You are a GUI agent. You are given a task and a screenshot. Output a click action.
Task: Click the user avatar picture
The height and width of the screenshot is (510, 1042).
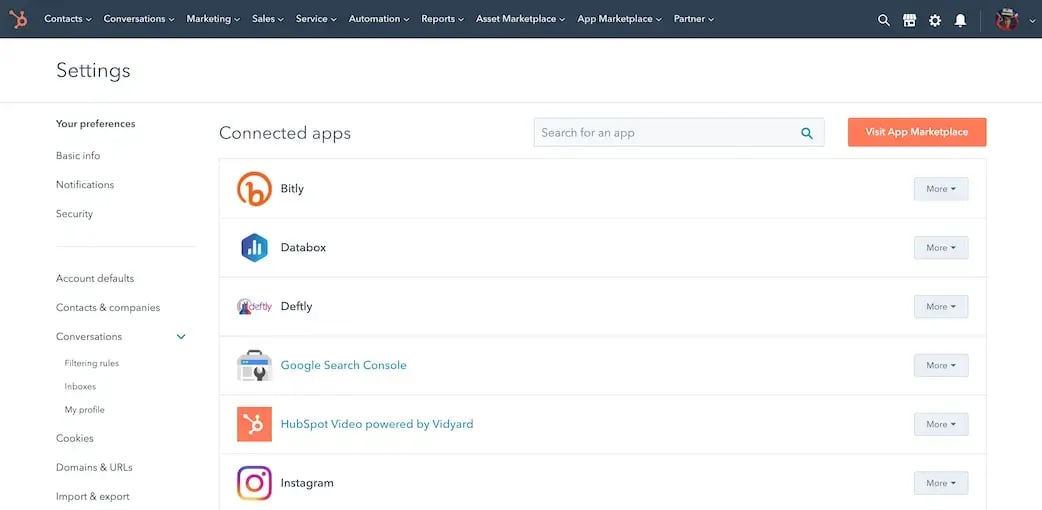(x=1007, y=19)
